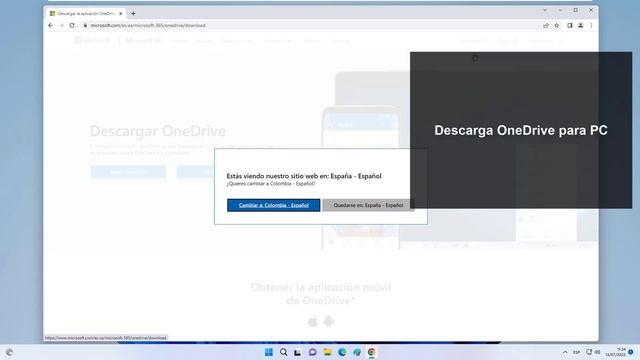Open the Chrome profile icon
Viewport: 640px width, 360px height.
(x=580, y=25)
